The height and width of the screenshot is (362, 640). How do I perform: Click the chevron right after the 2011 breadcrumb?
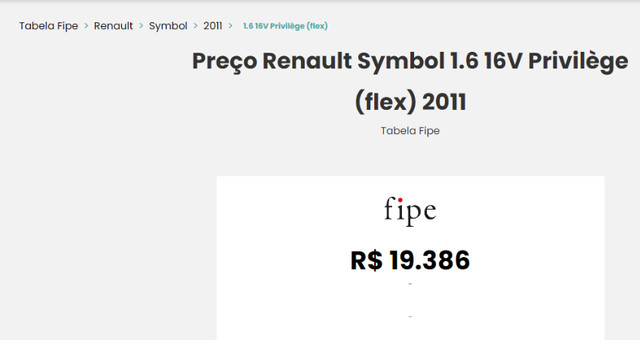(231, 26)
